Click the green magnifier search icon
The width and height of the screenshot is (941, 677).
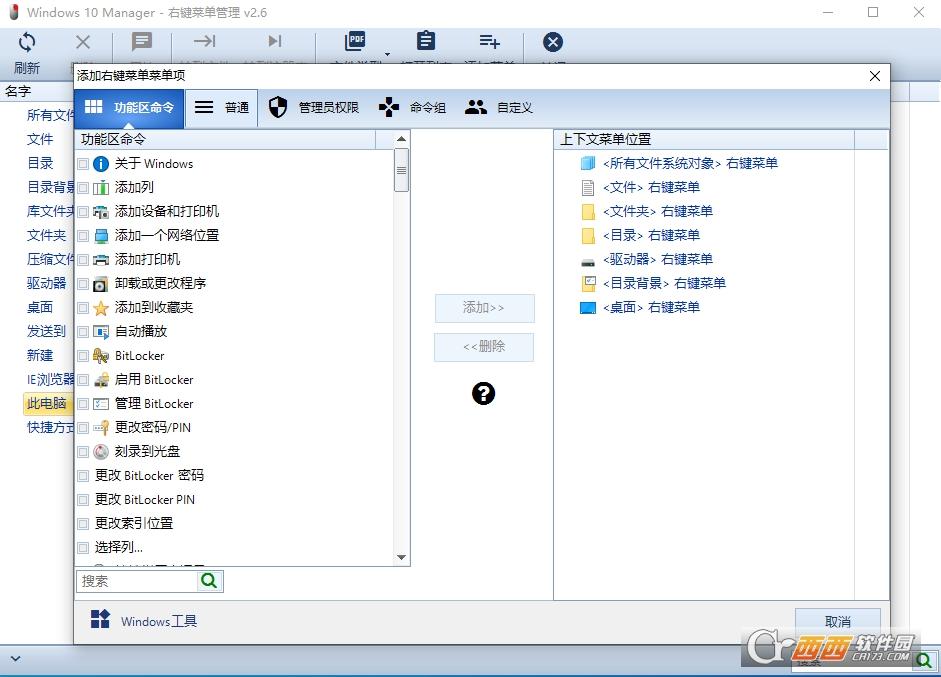[x=209, y=581]
